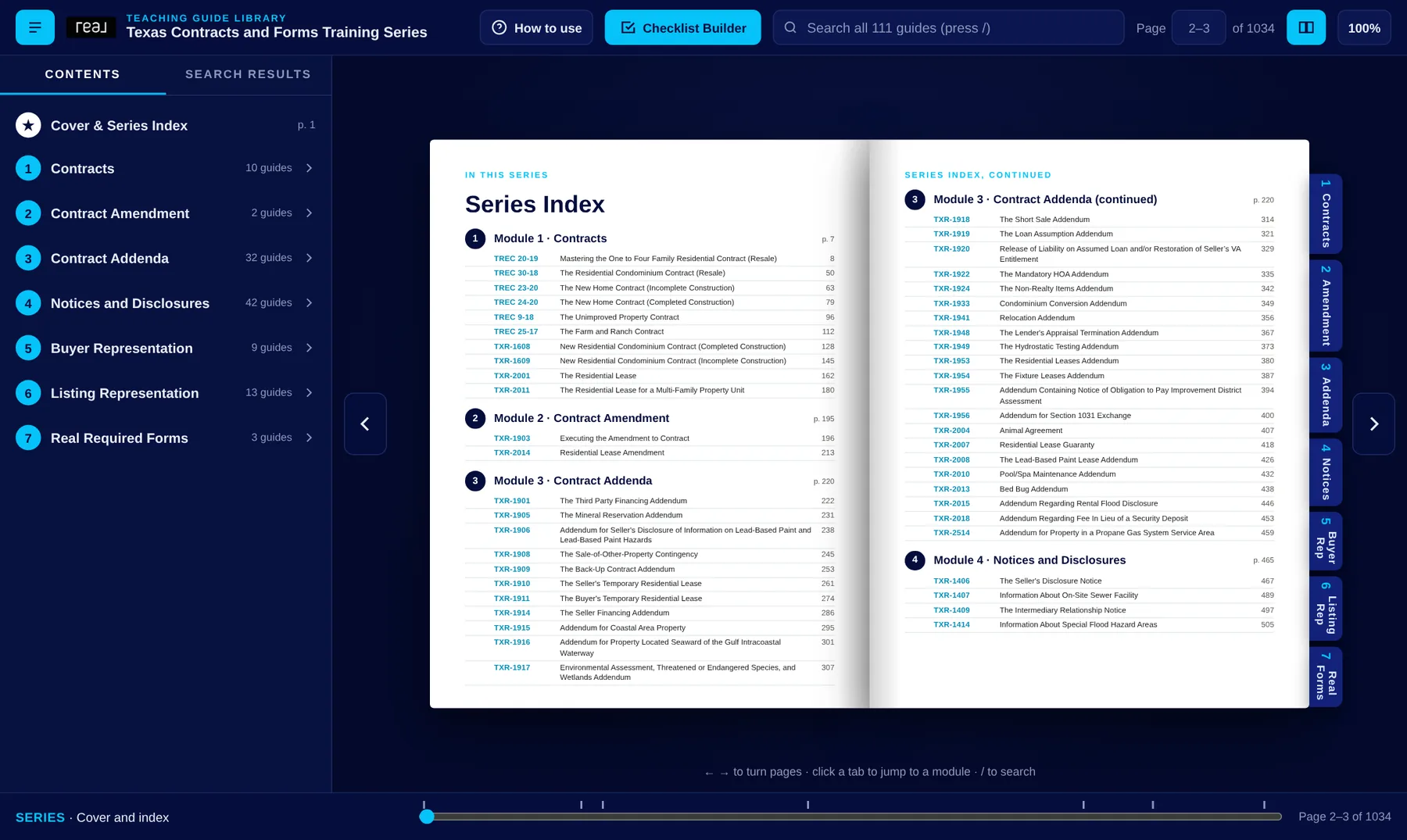The image size is (1407, 840).
Task: Jump to Contracts side tab on book
Action: 1326,213
